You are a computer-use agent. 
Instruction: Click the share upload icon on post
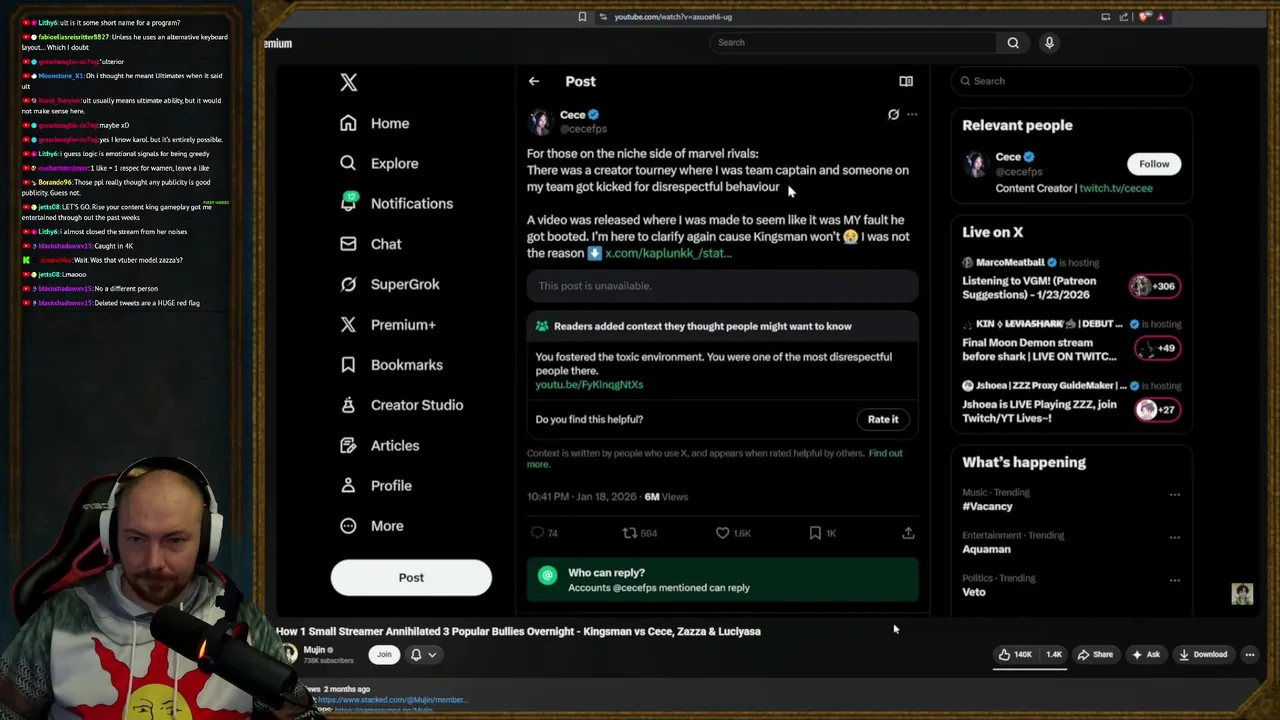click(908, 533)
